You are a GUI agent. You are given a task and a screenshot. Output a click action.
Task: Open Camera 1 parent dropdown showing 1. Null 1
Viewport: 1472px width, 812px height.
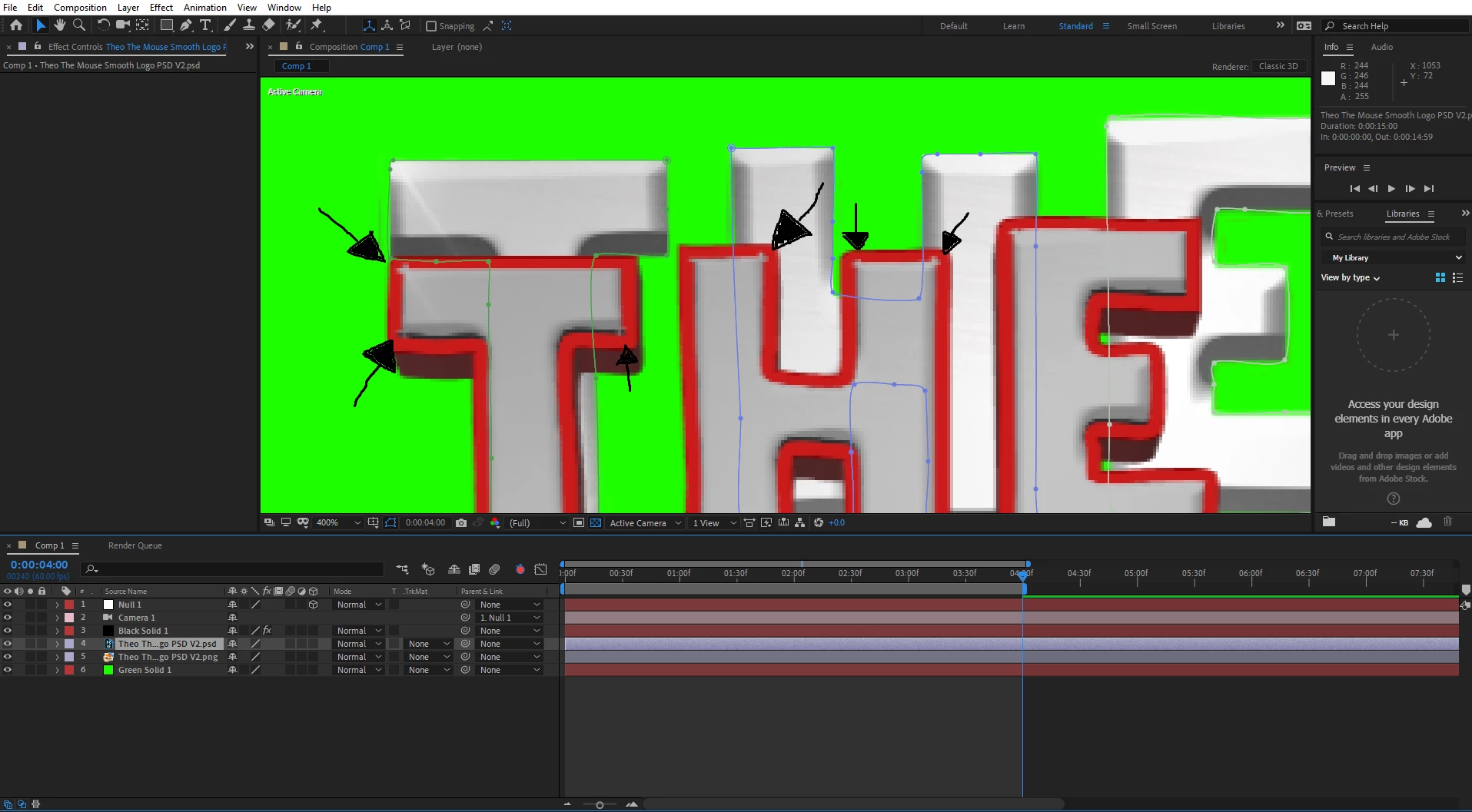coord(510,618)
